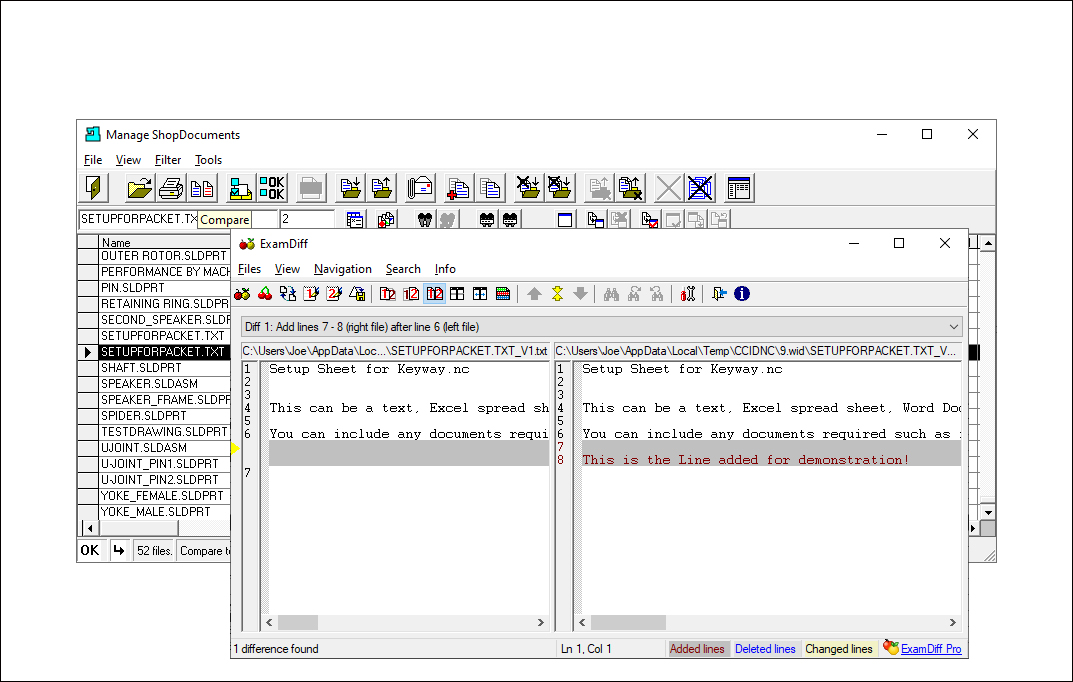Click the add document icon with red plus

[x=458, y=187]
